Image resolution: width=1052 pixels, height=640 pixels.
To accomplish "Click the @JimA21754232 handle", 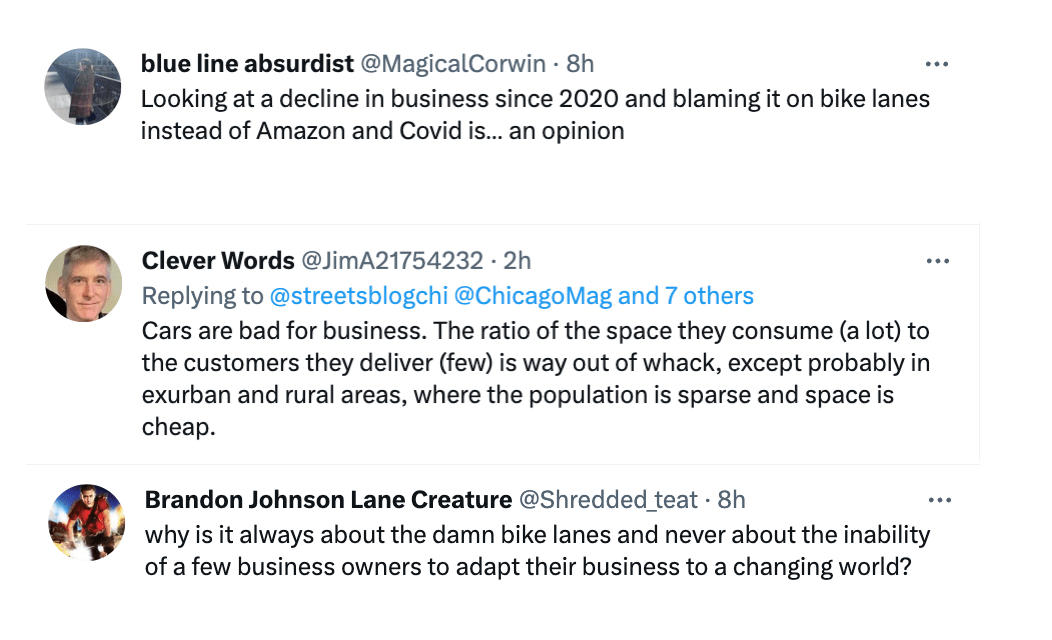I will (392, 261).
